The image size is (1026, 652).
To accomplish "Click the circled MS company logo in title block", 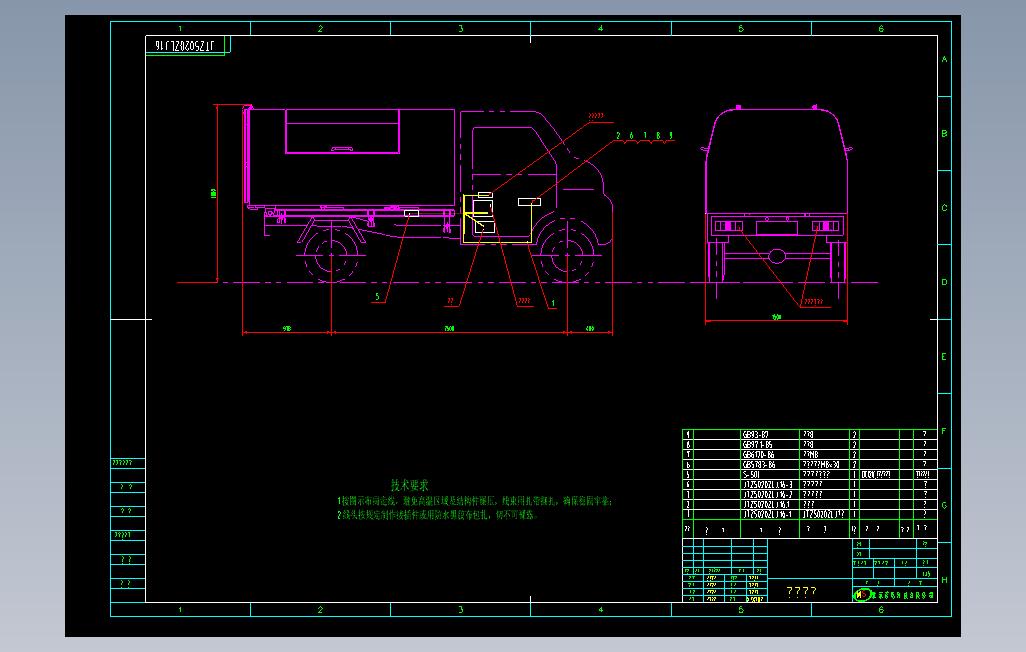I will click(862, 595).
